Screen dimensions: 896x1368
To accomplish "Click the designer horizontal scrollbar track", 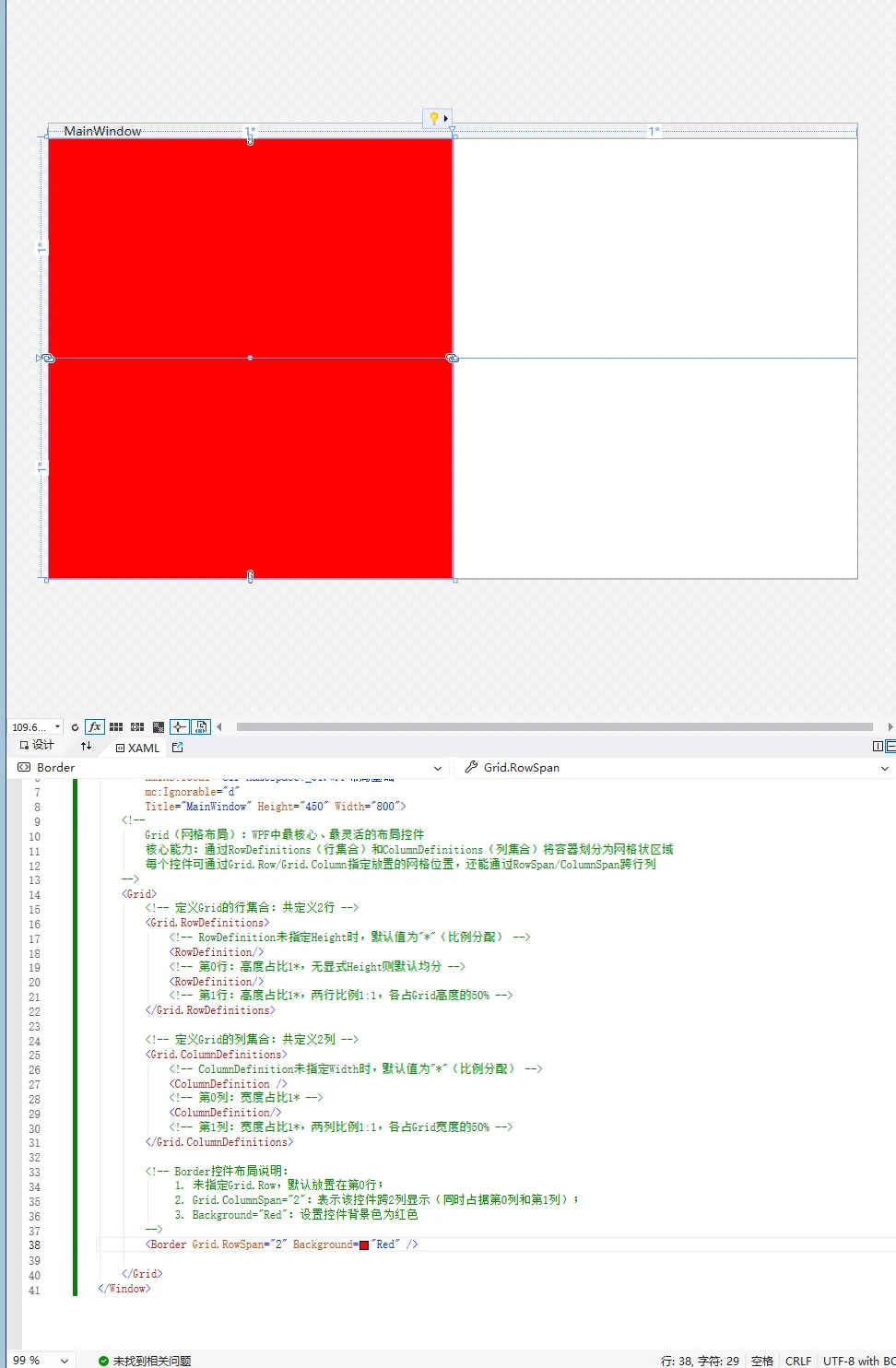I will tap(554, 727).
